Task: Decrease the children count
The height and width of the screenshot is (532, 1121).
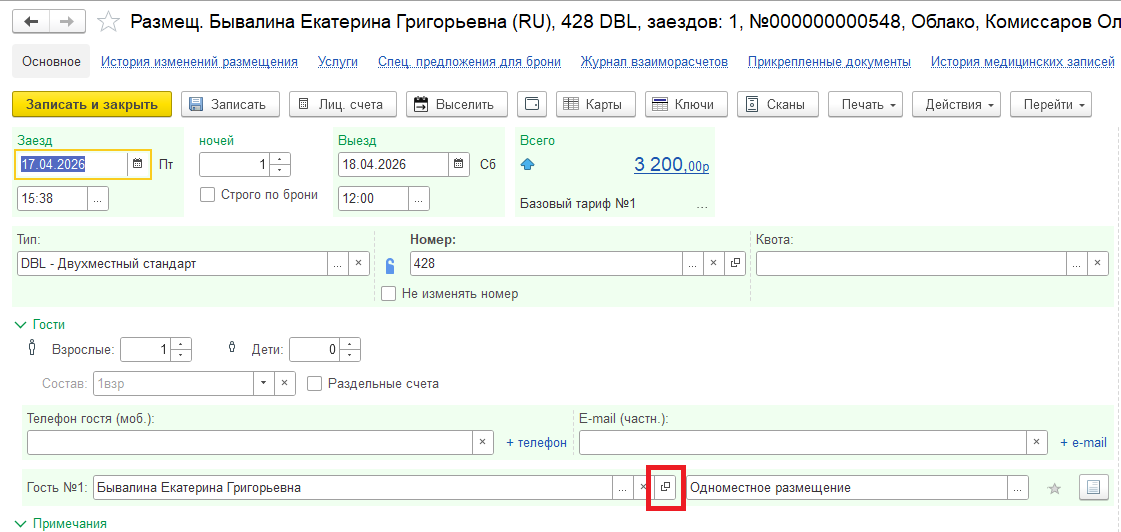Action: coord(350,355)
